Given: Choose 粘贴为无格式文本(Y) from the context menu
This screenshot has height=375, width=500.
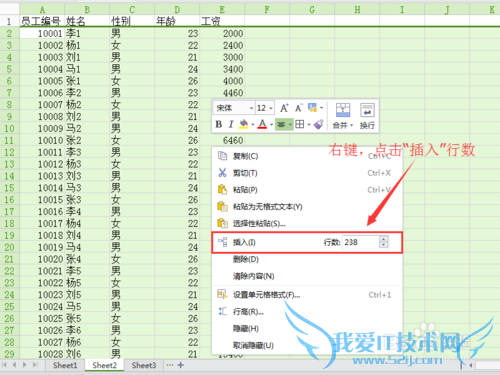Looking at the screenshot, I should [x=307, y=207].
